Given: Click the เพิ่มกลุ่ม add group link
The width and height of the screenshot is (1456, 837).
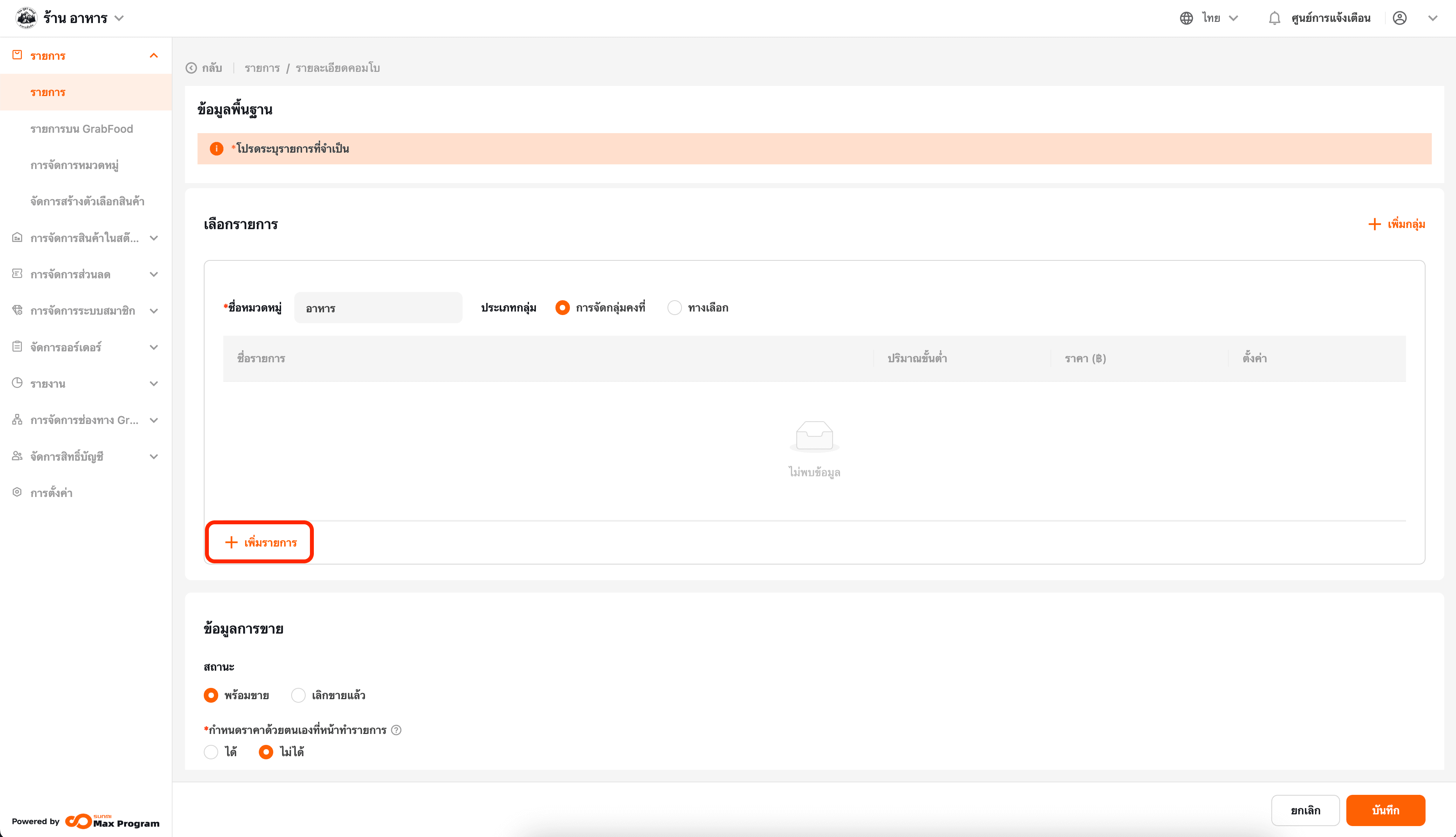Looking at the screenshot, I should click(1397, 224).
